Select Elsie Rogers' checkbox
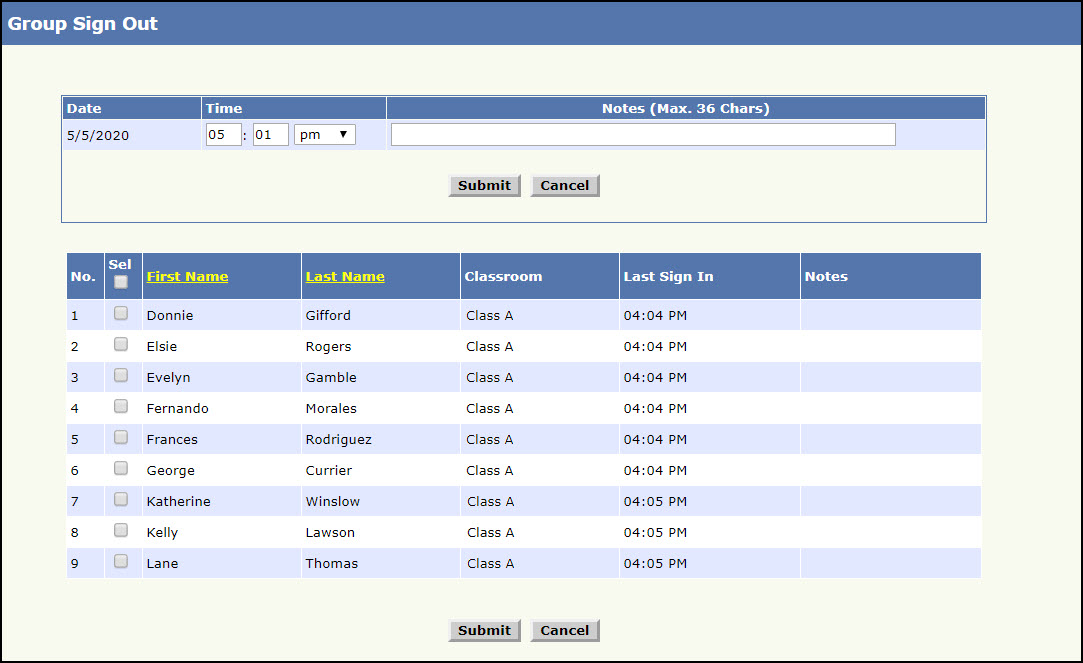This screenshot has height=663, width=1083. pos(121,344)
